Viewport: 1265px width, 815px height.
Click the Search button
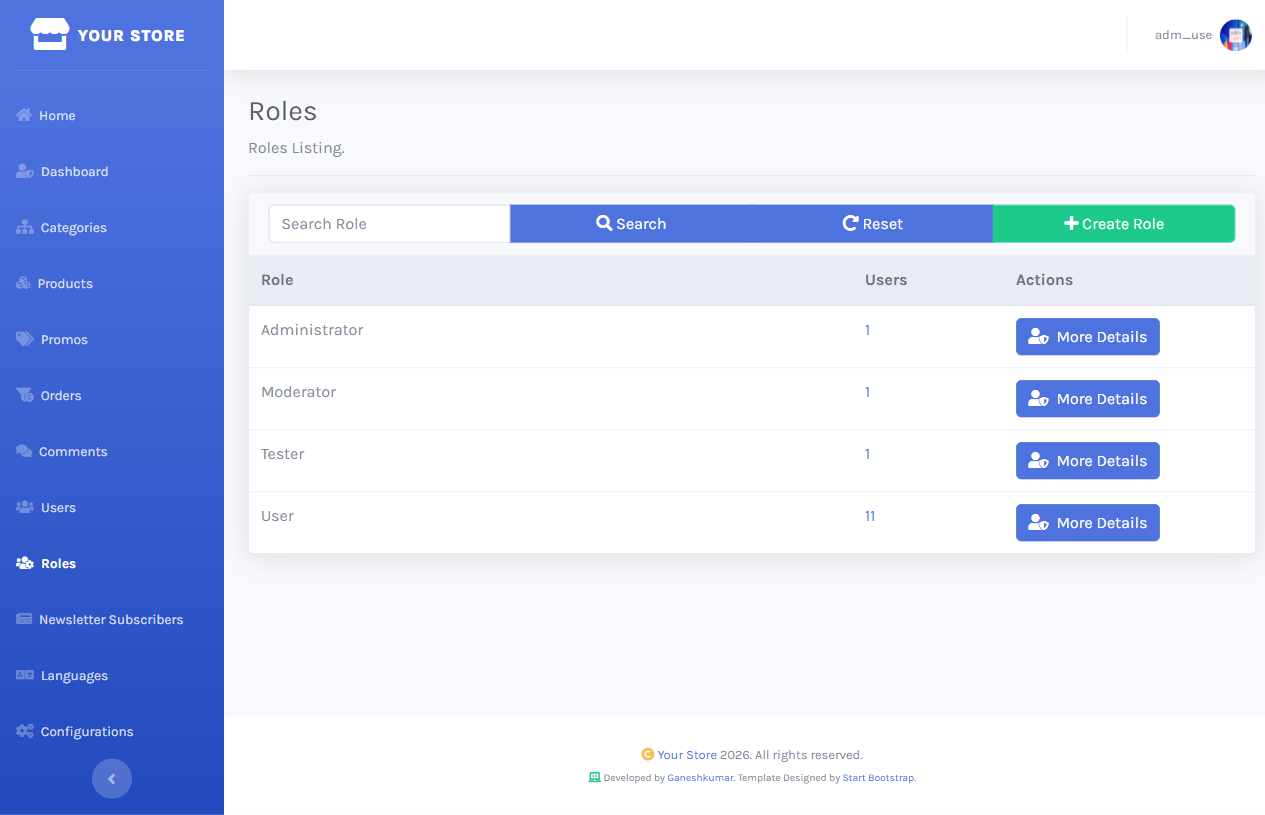(x=631, y=224)
